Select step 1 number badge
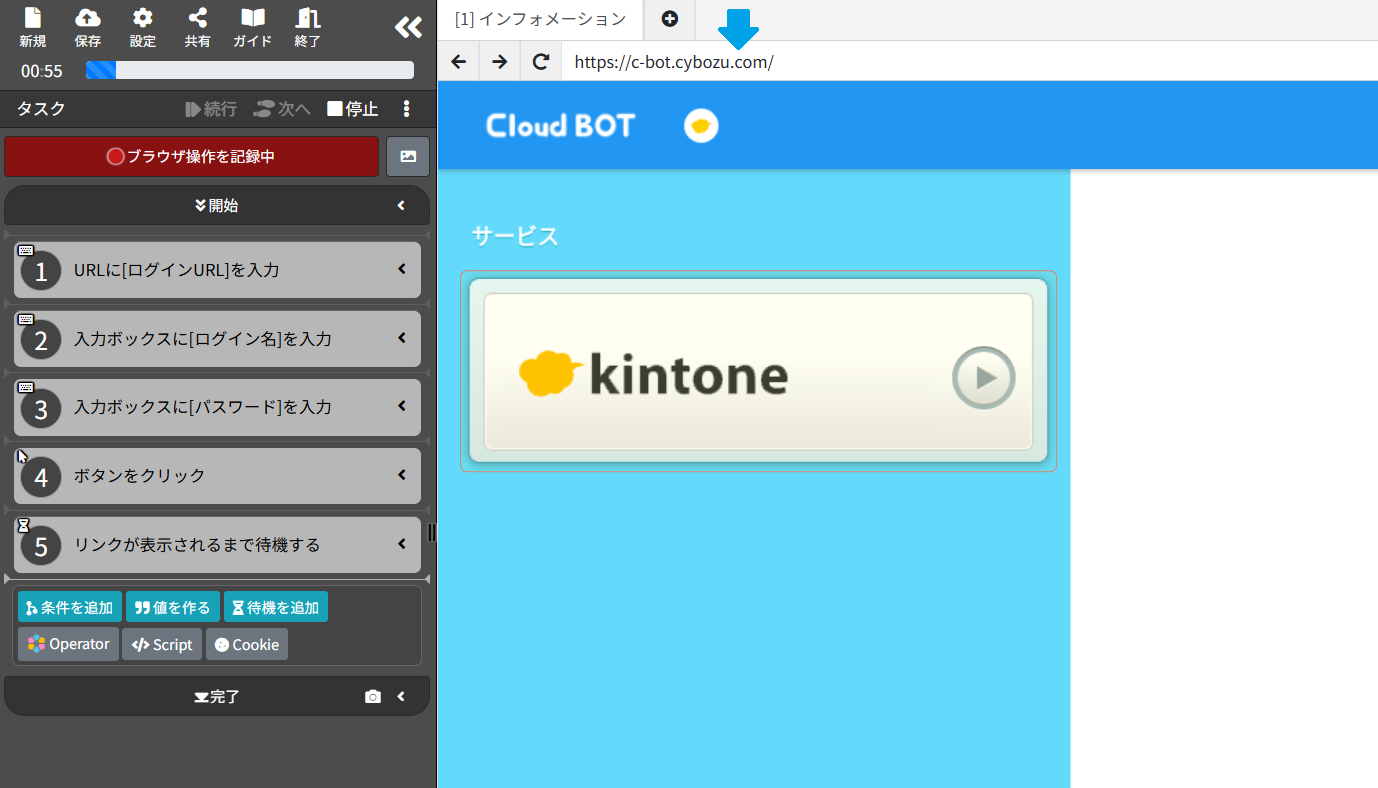Viewport: 1378px width, 788px height. pyautogui.click(x=41, y=271)
